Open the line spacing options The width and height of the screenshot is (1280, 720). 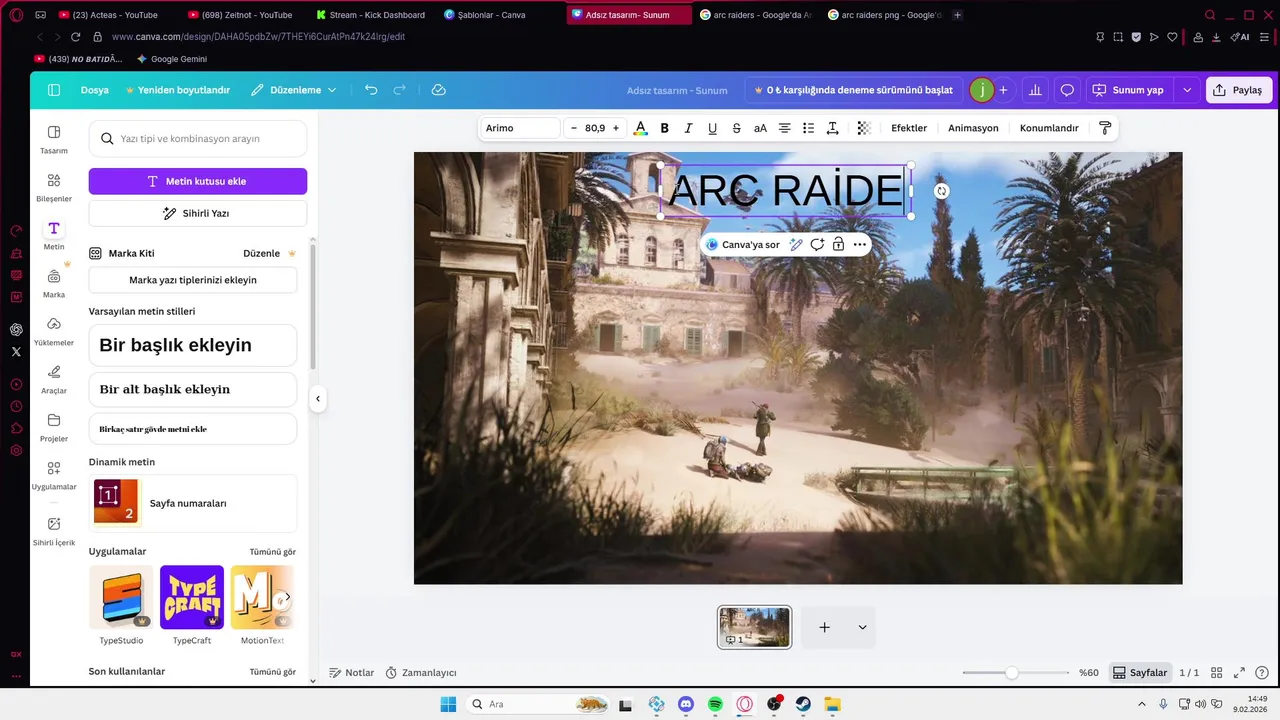(x=832, y=128)
